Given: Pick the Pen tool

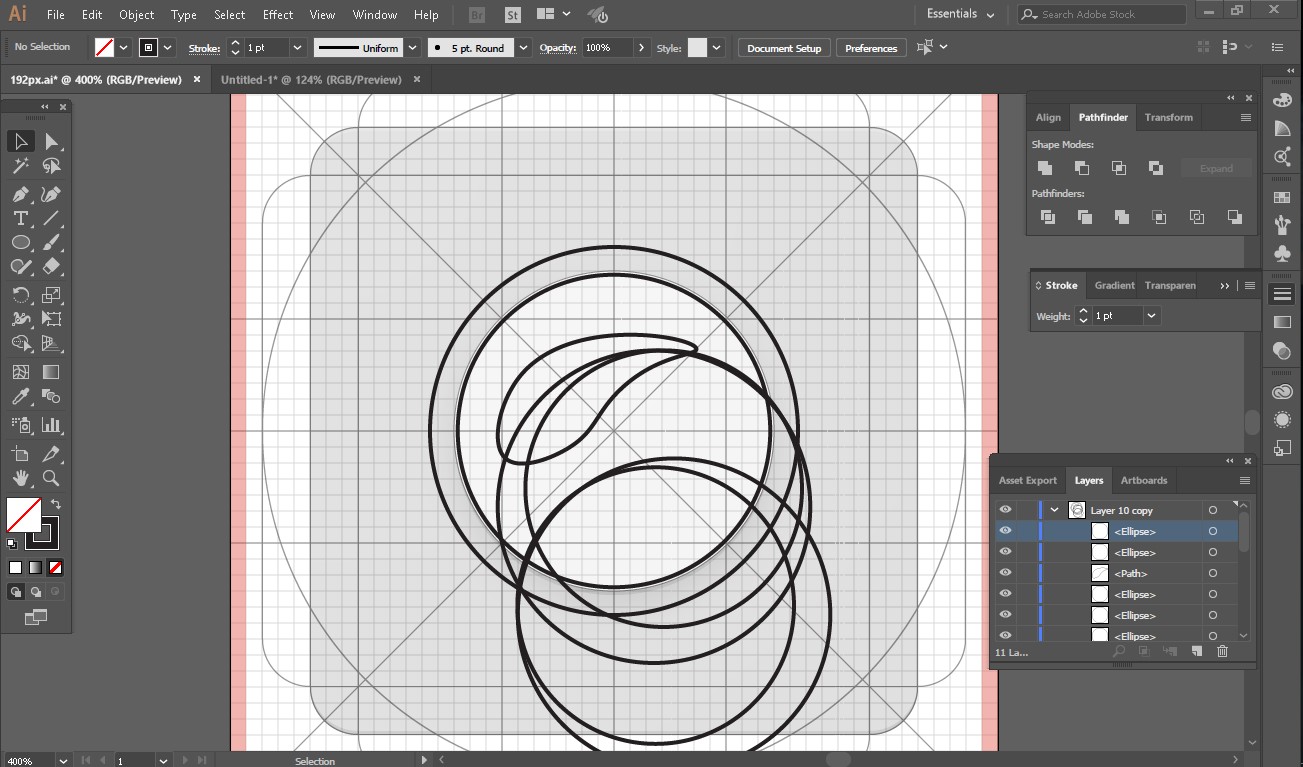Looking at the screenshot, I should (20, 193).
